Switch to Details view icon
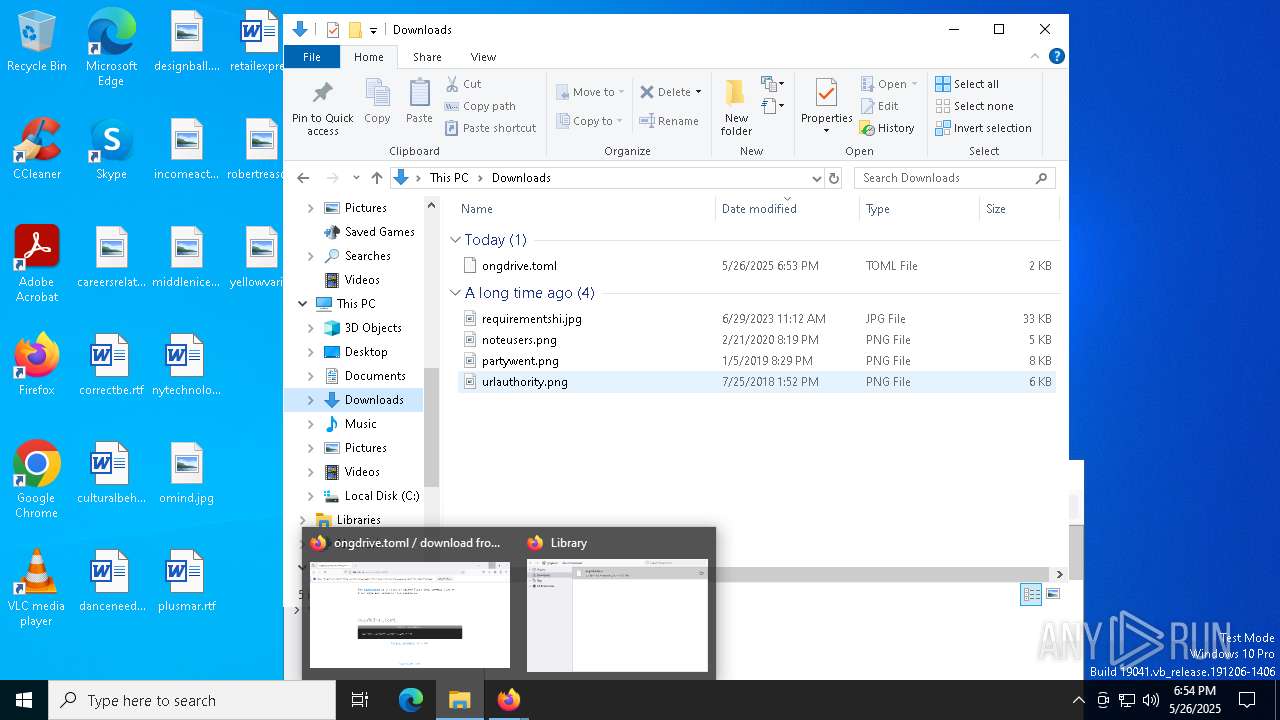The image size is (1280, 720). click(1031, 594)
